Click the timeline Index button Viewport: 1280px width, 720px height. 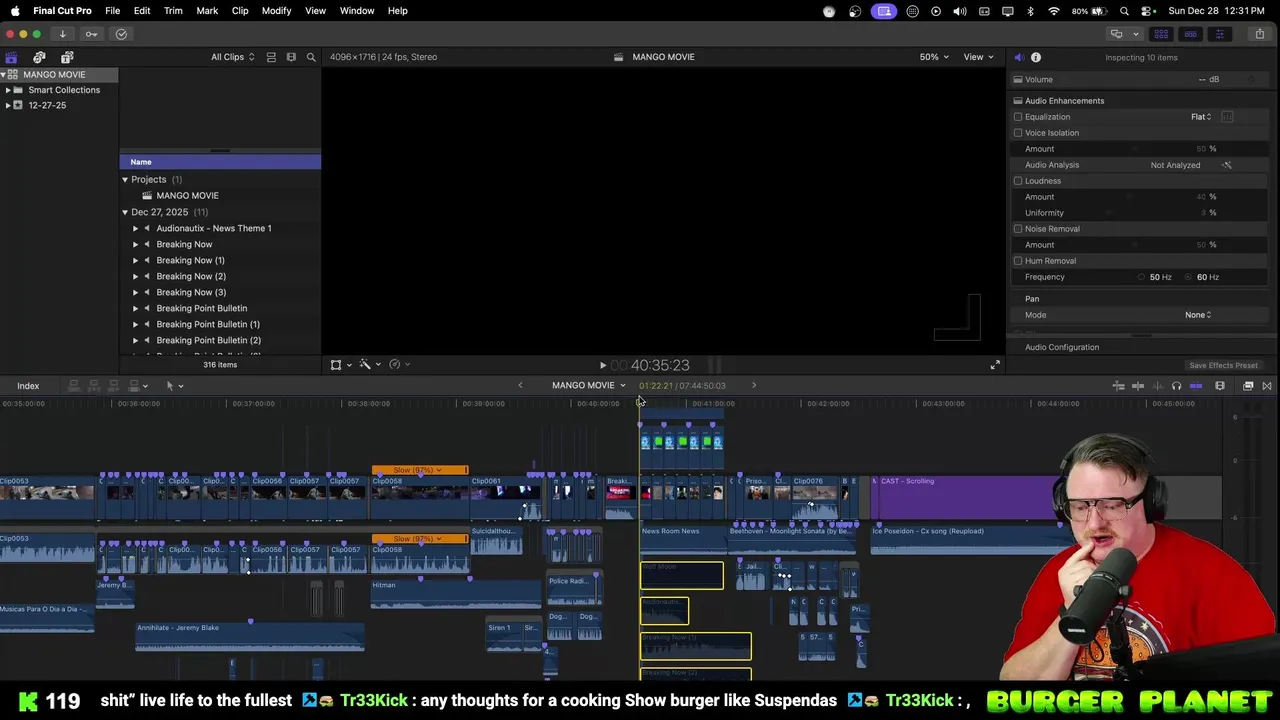[28, 386]
